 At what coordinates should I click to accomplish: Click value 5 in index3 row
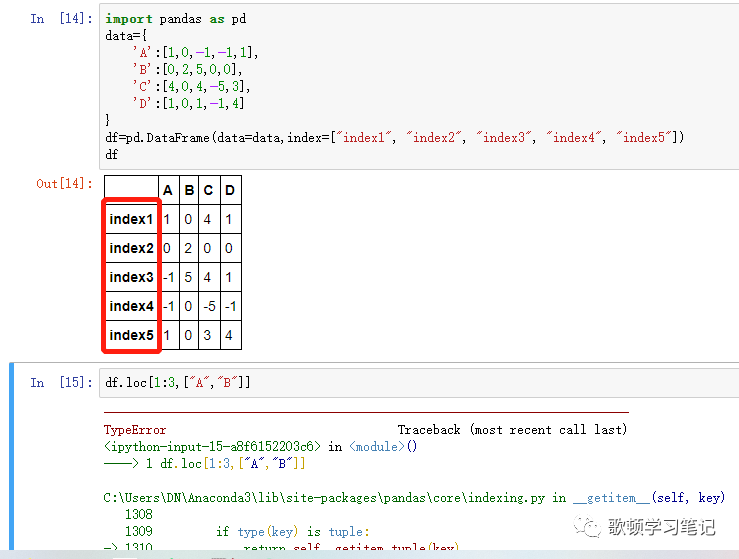click(x=188, y=277)
